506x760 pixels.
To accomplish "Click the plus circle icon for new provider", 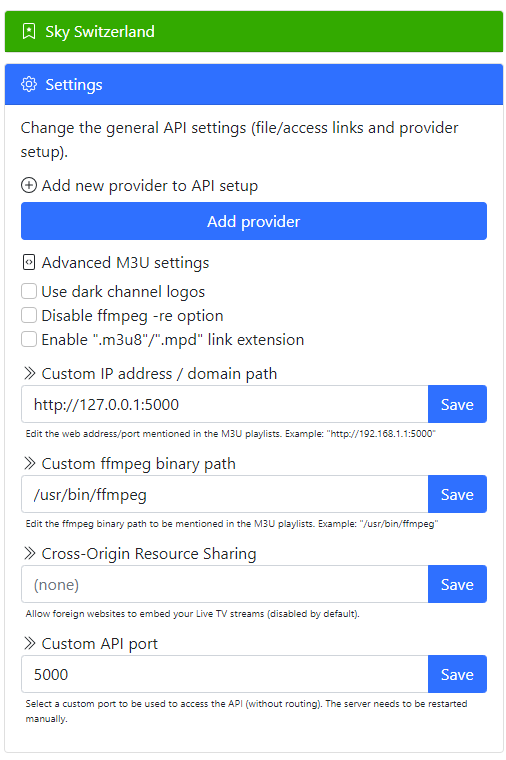I will 29,185.
